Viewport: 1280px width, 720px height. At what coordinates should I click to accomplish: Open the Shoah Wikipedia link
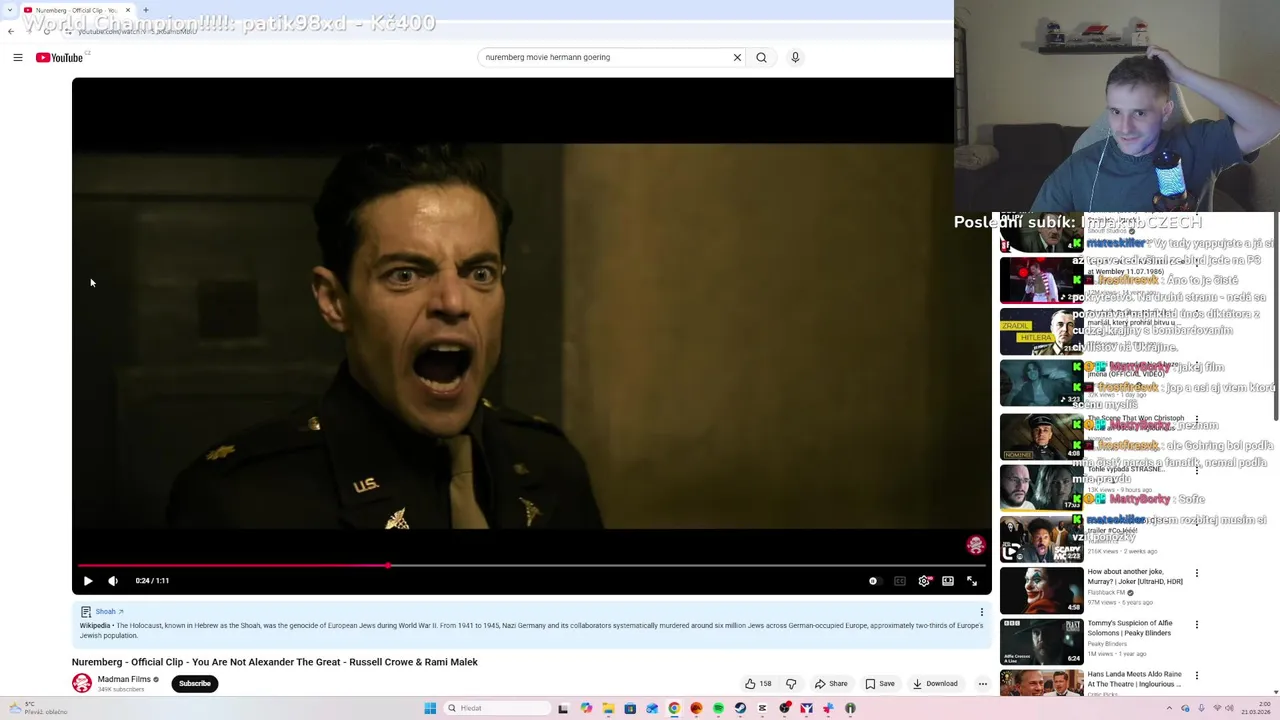(109, 611)
